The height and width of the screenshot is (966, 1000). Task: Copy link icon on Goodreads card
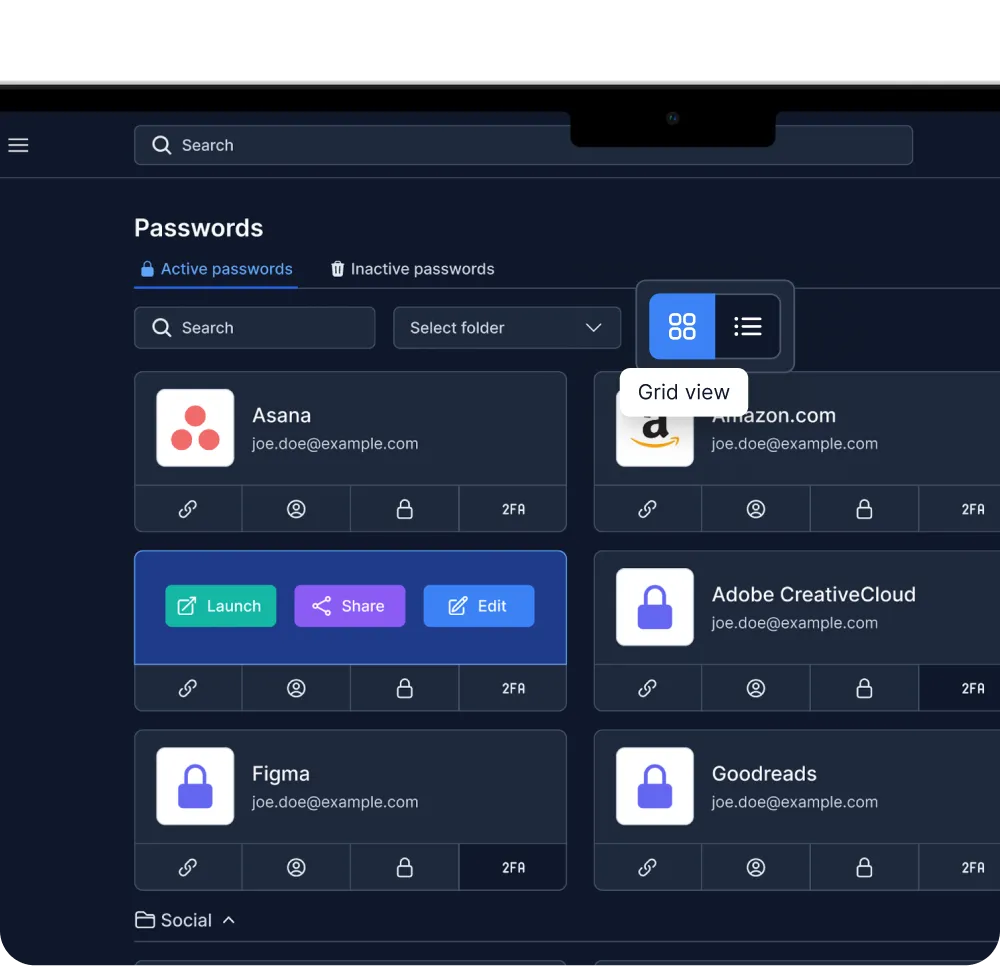(647, 867)
